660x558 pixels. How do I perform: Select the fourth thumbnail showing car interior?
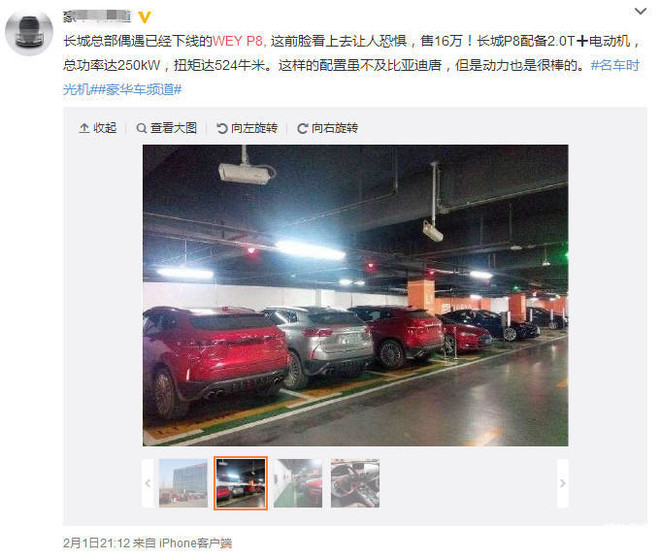coord(355,483)
